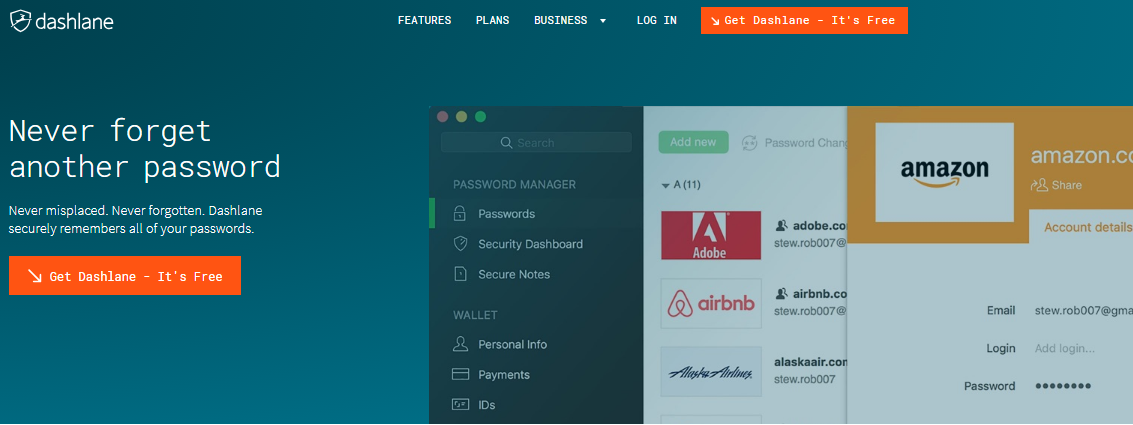Select the Adobe logo thumbnail
The image size is (1133, 425).
(x=711, y=236)
